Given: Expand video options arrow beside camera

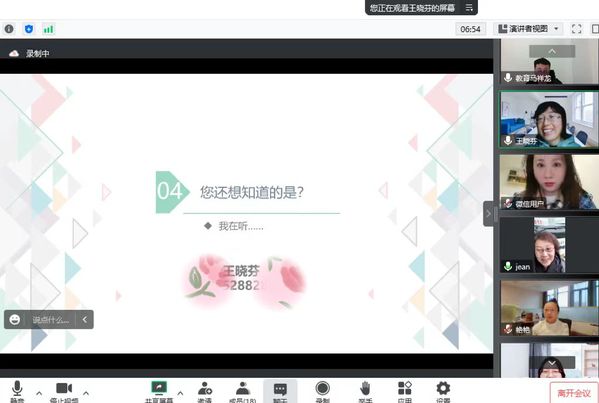Looking at the screenshot, I should pos(86,393).
